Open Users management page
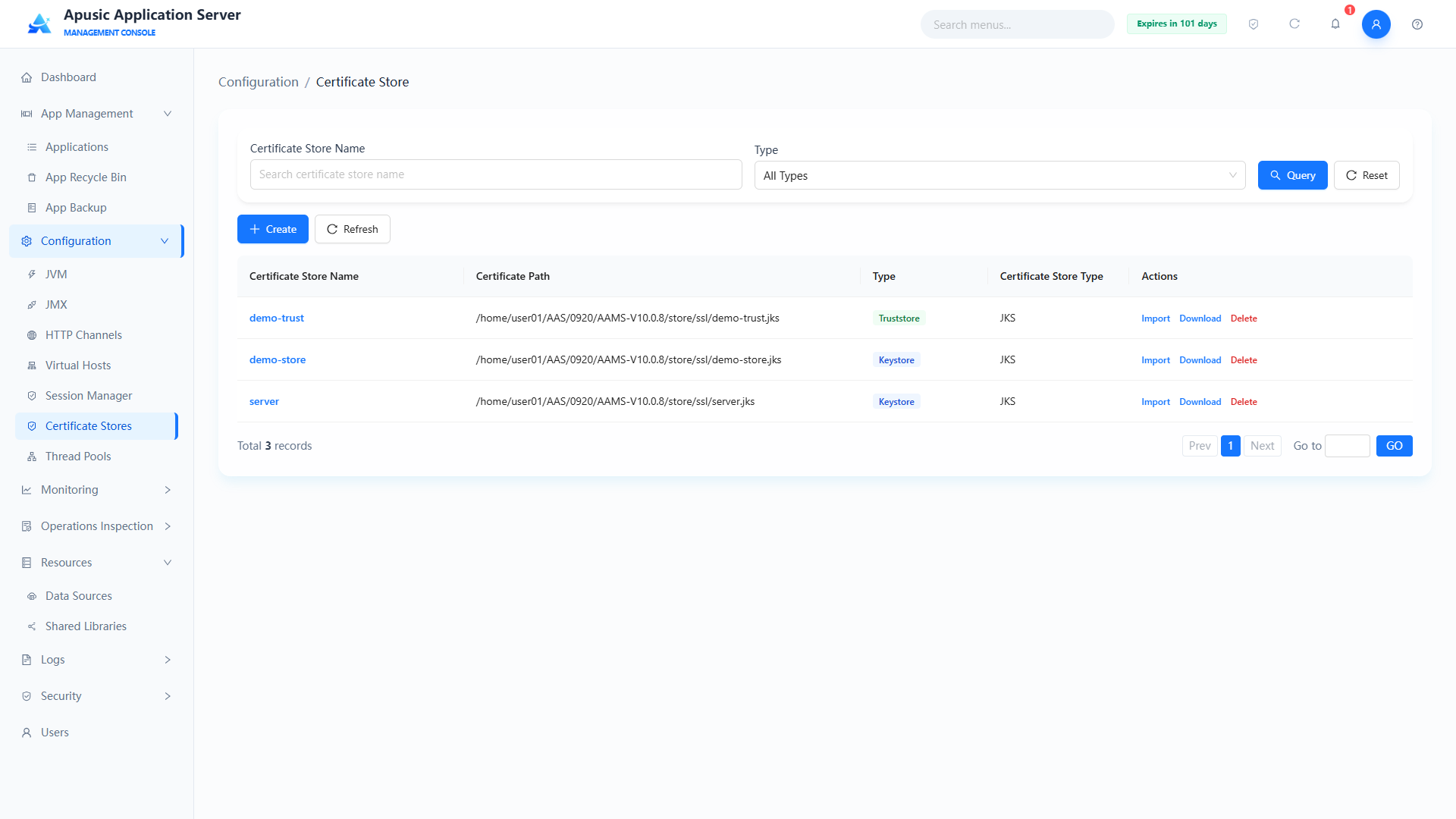The image size is (1456, 819). click(97, 733)
